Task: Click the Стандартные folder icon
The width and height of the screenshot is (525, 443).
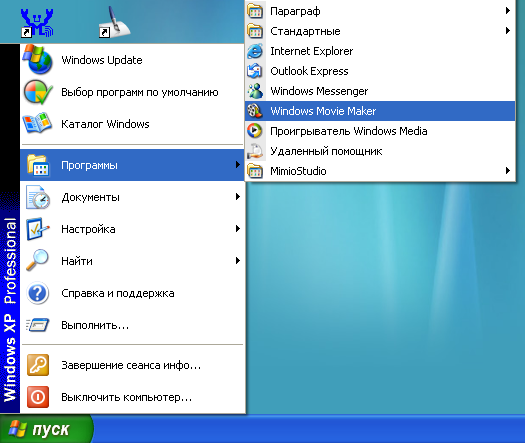Action: (255, 31)
